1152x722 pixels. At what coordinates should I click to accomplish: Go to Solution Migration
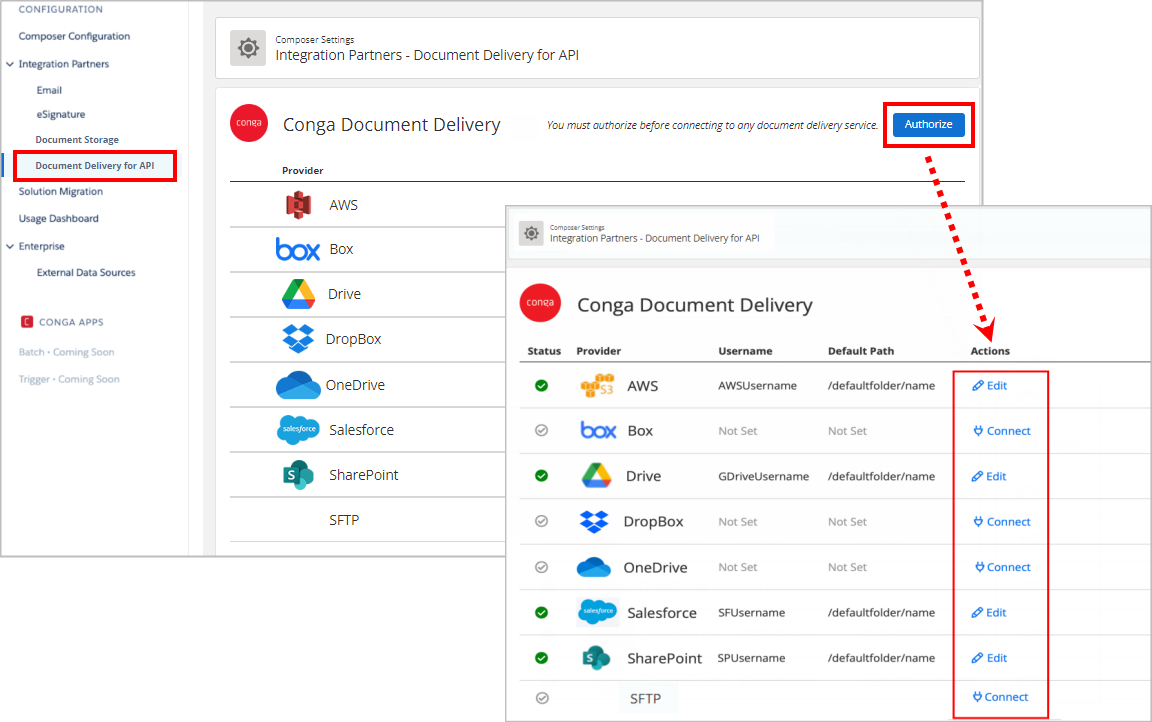(61, 191)
